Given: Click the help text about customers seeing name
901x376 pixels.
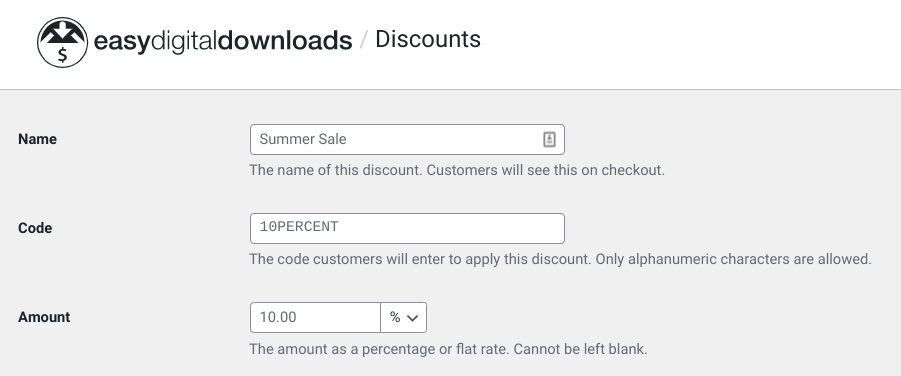Looking at the screenshot, I should click(x=457, y=170).
